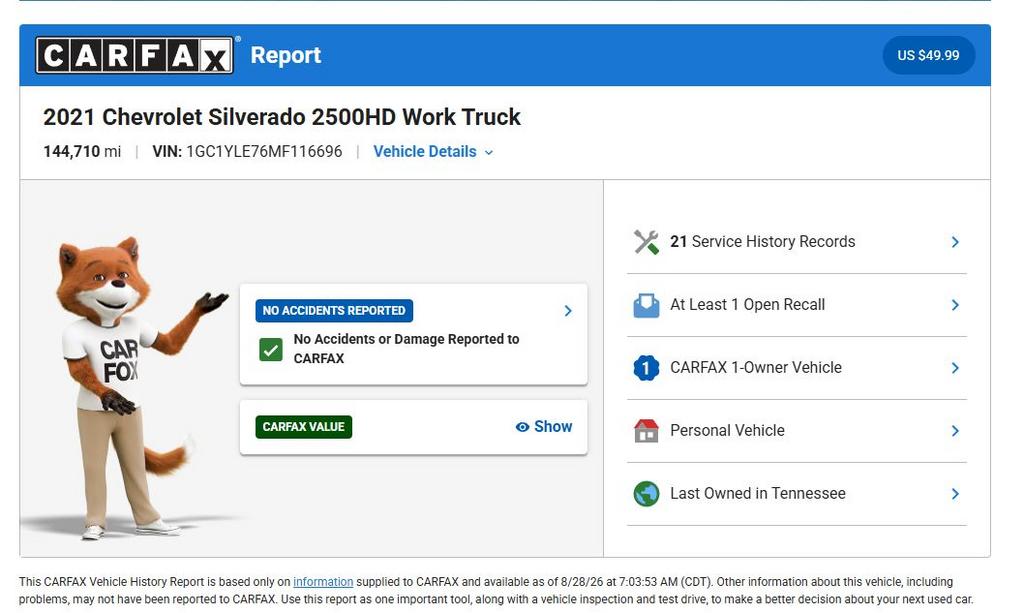Follow the 'information' hyperlink in disclaimer

(323, 582)
